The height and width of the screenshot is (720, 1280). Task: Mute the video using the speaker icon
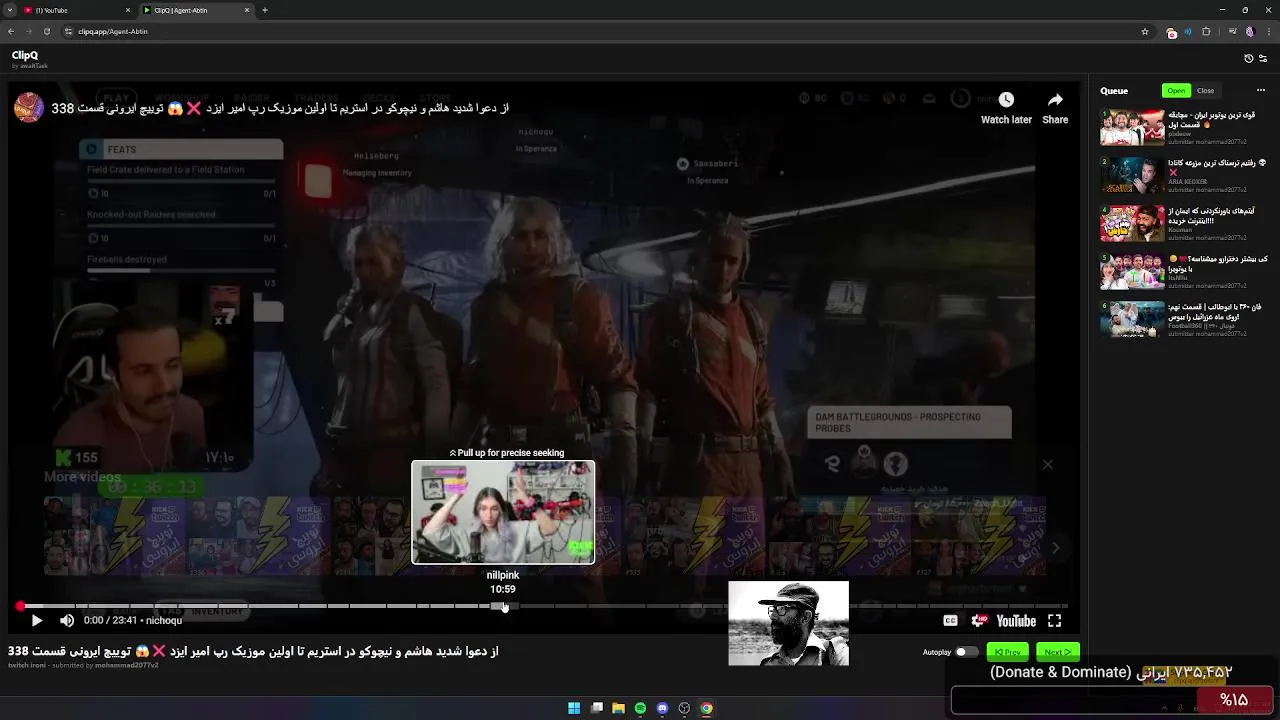tap(67, 621)
